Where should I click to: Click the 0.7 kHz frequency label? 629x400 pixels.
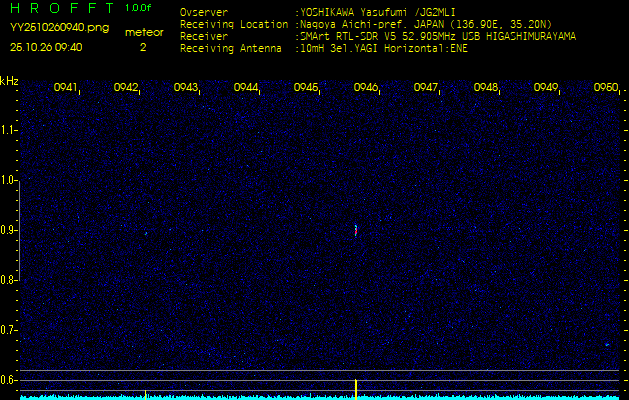9,330
